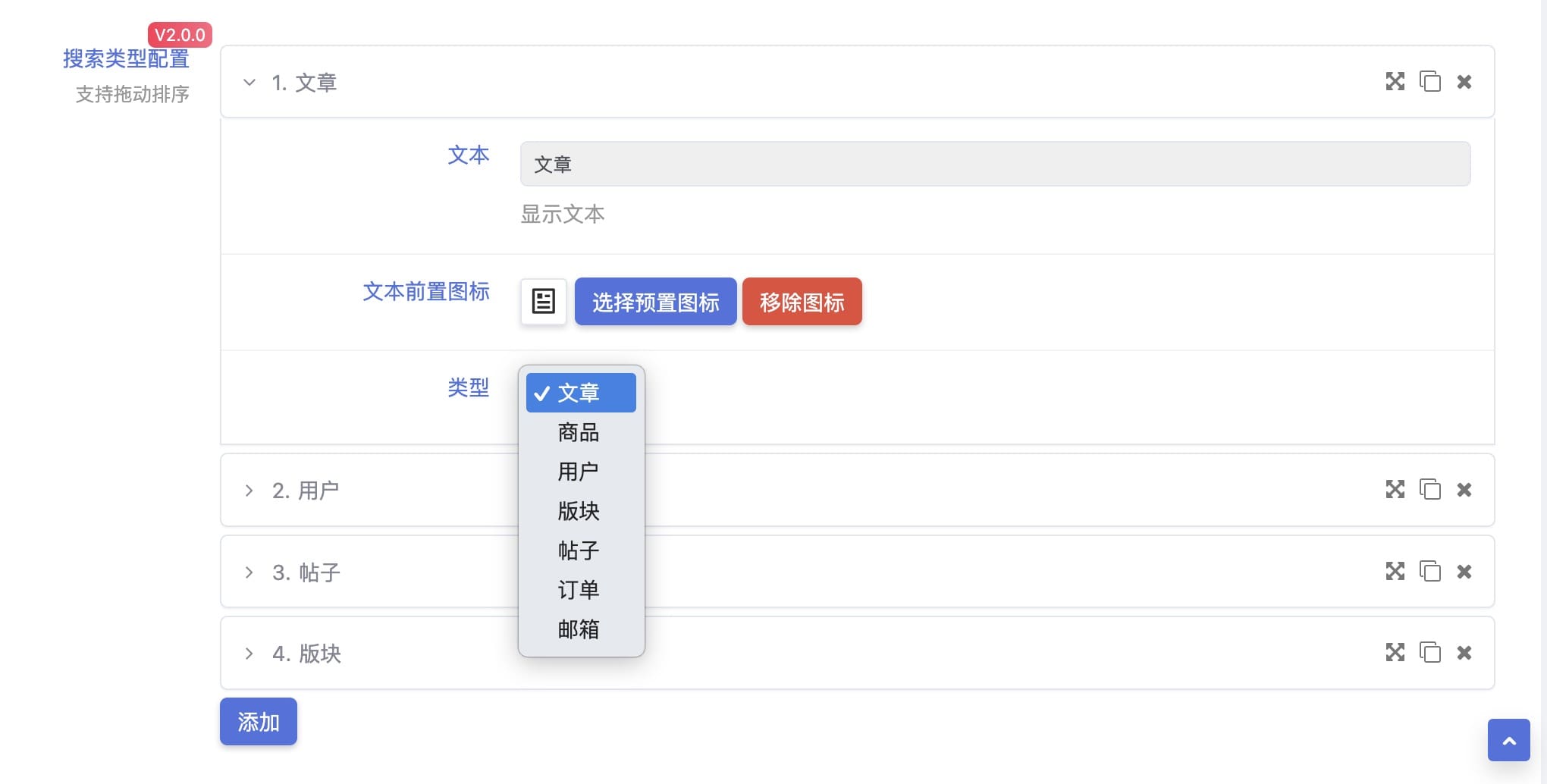Expand the 4. 版块 section
Image resolution: width=1547 pixels, height=784 pixels.
249,654
